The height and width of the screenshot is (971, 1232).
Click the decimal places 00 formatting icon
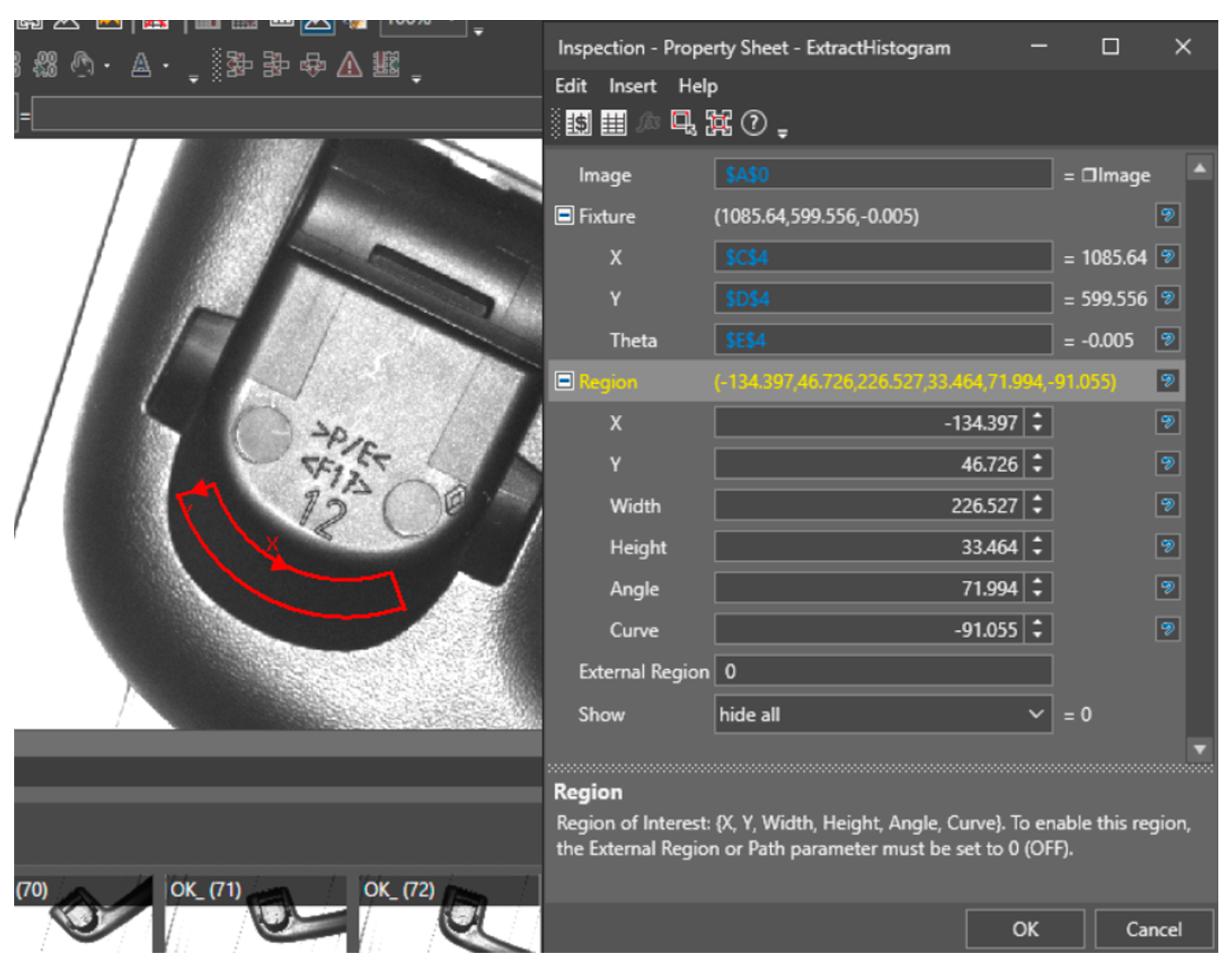pos(45,65)
